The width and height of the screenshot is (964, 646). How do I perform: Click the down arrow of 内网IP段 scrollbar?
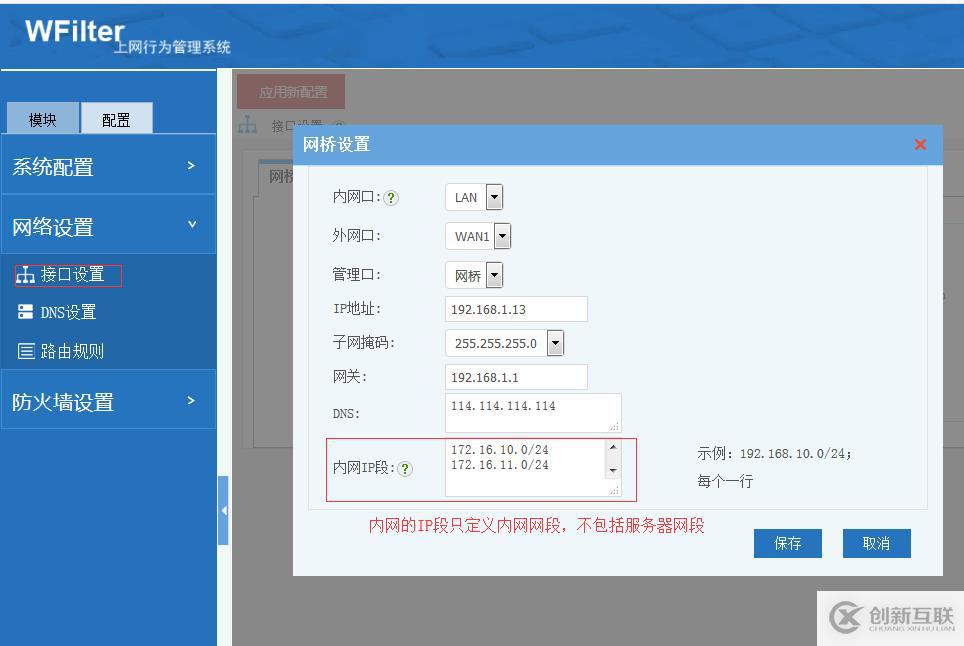pos(613,471)
